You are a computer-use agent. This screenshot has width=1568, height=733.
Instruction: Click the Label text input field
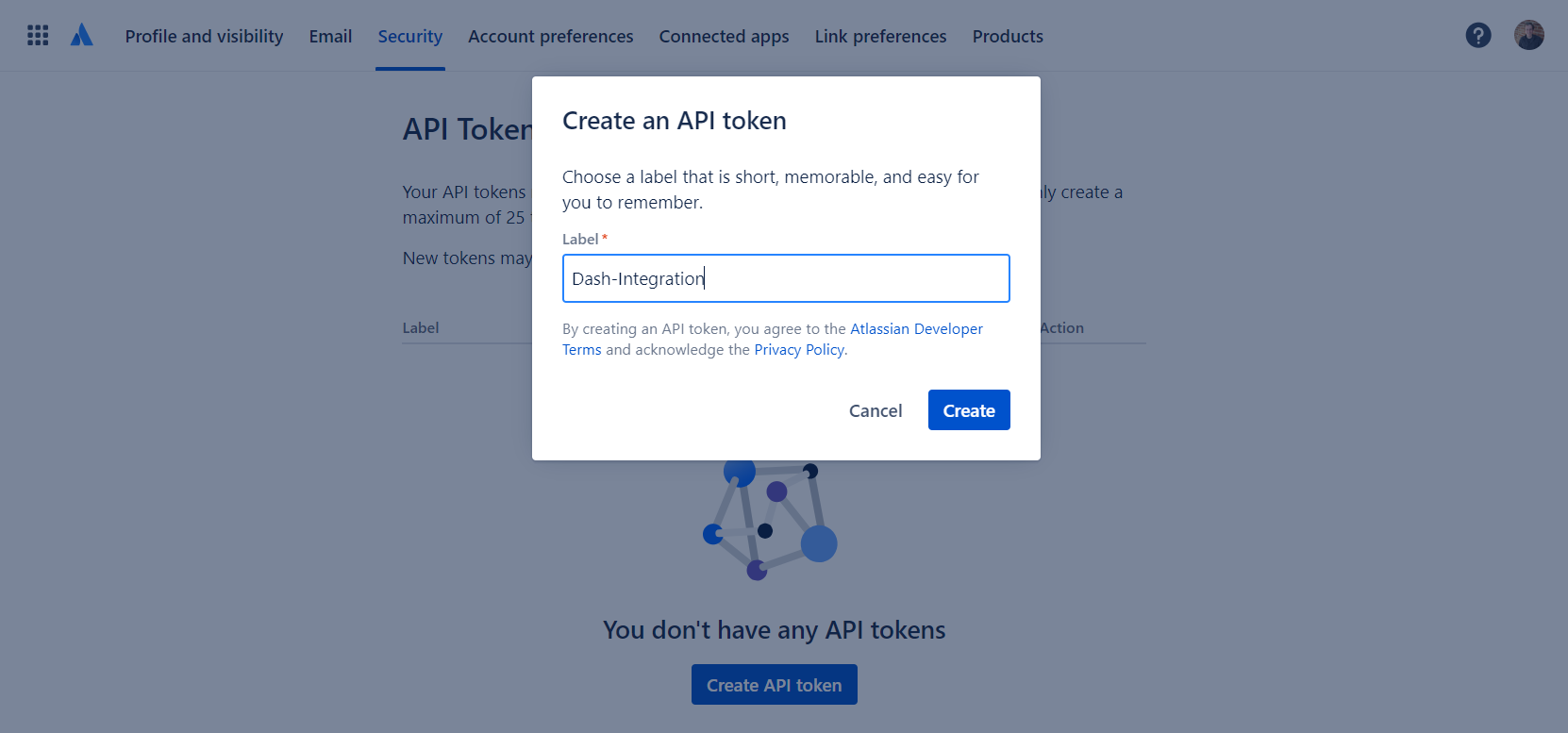pyautogui.click(x=786, y=278)
